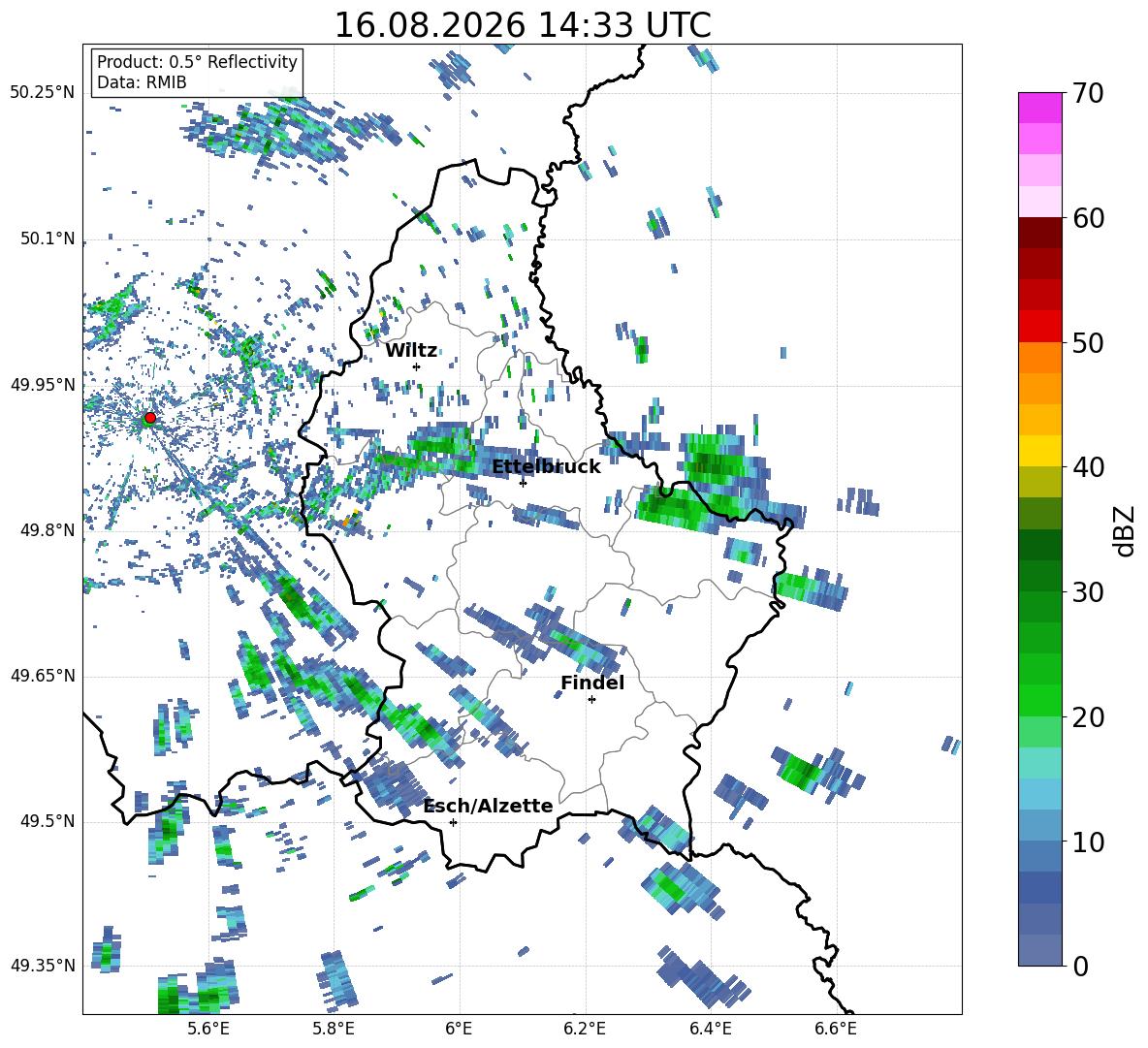Click the red radar site marker

pyautogui.click(x=150, y=418)
